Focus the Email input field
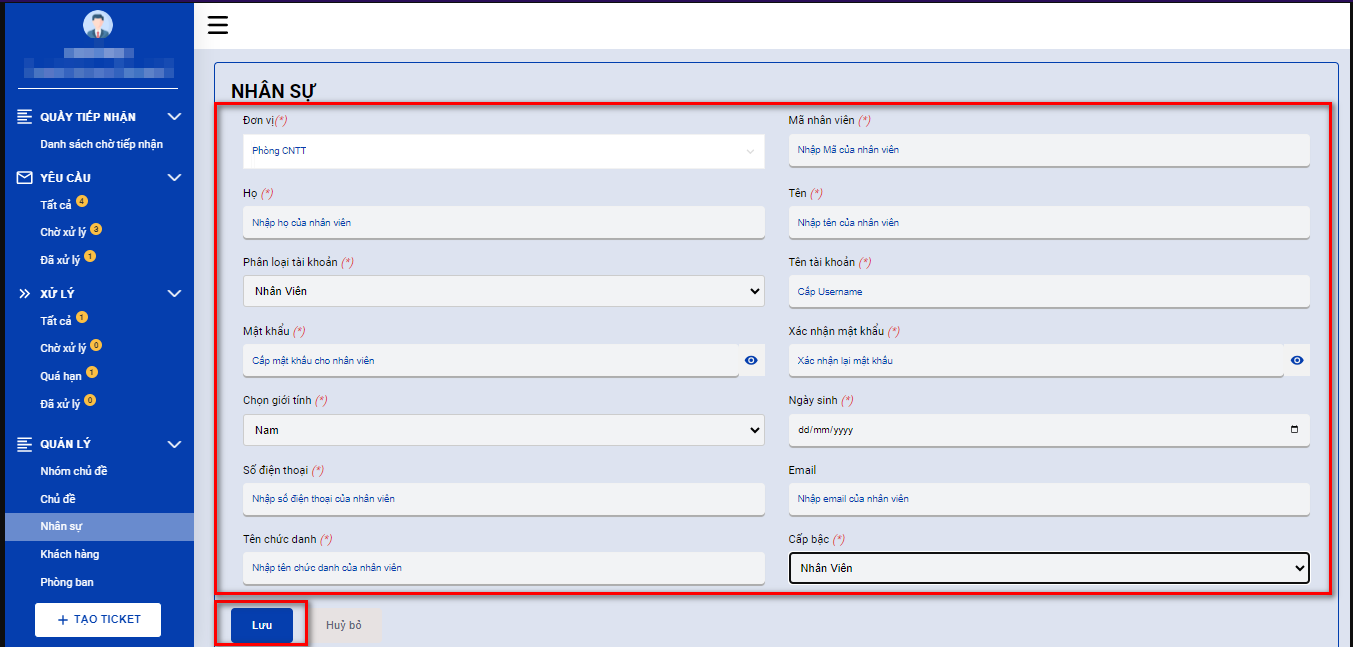Image resolution: width=1353 pixels, height=647 pixels. pos(1049,498)
